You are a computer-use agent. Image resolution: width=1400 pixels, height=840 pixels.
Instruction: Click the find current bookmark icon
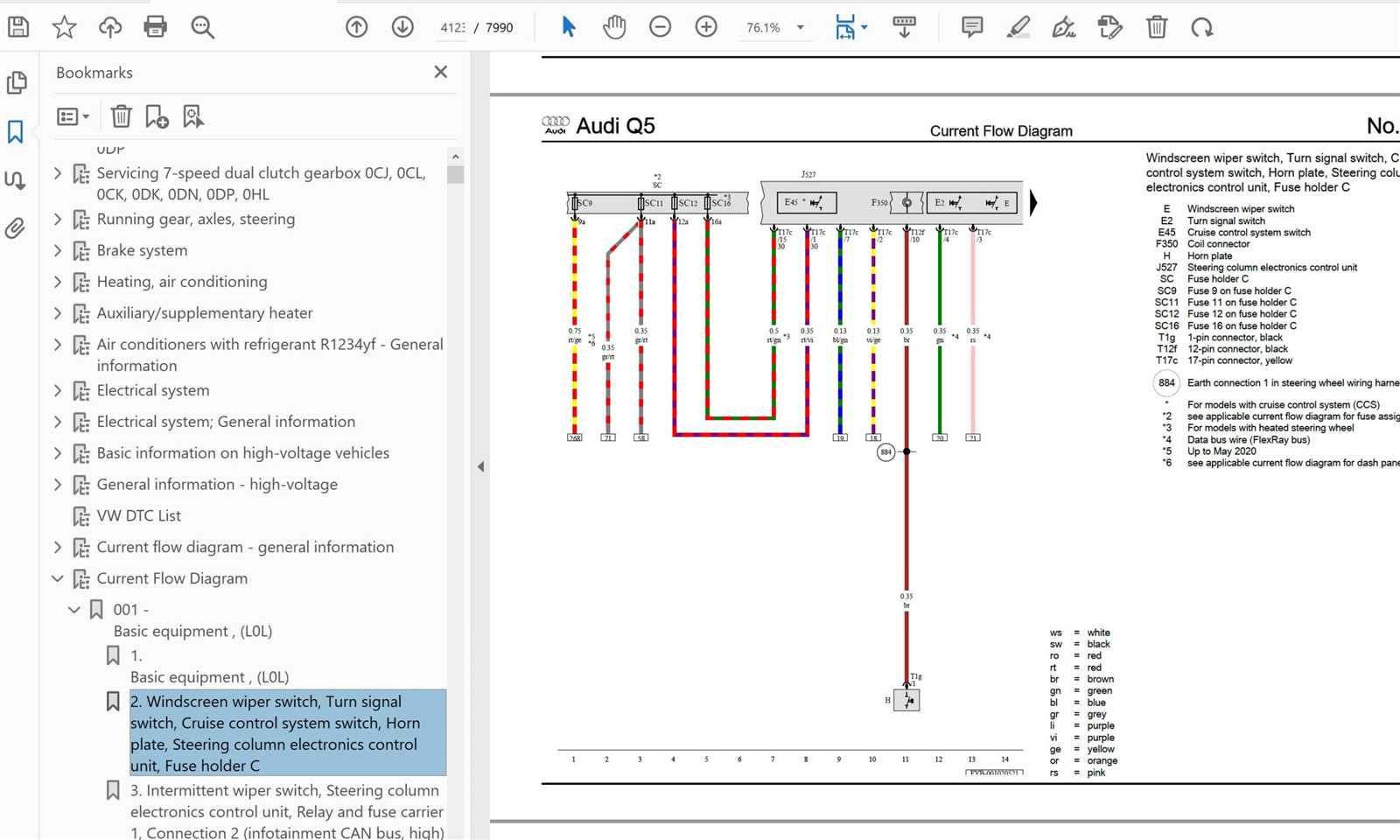(193, 115)
